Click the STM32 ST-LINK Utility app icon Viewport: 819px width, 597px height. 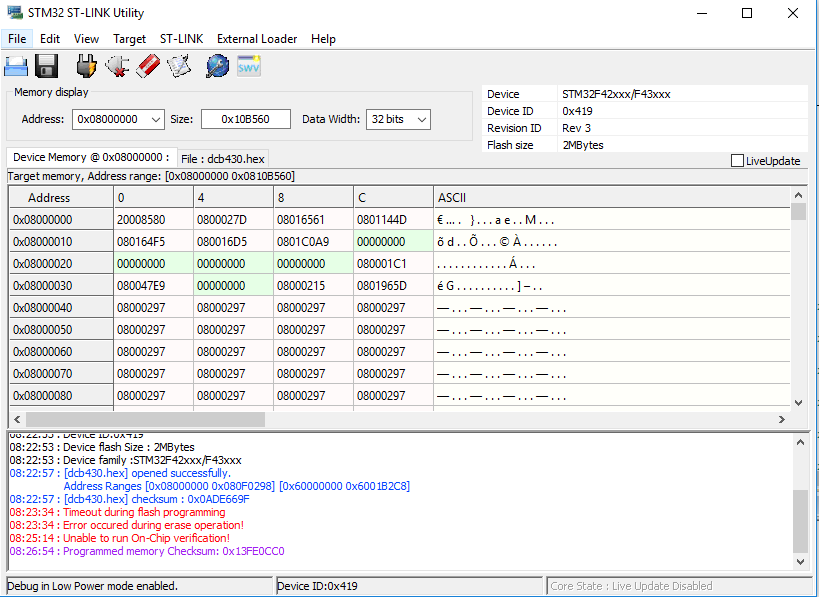[x=15, y=13]
